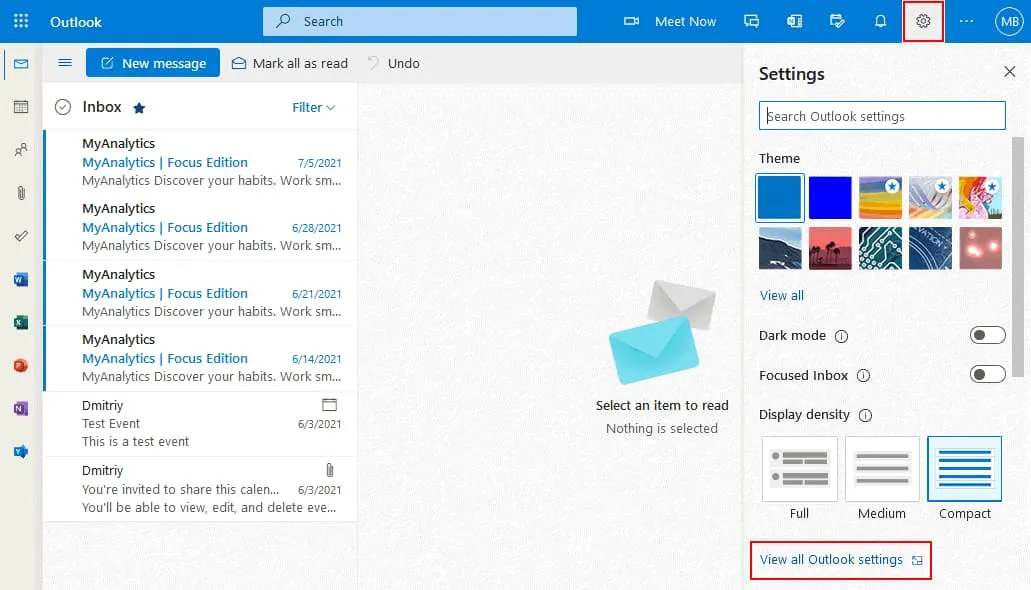The height and width of the screenshot is (590, 1031).
Task: Click the New message button
Action: [153, 63]
